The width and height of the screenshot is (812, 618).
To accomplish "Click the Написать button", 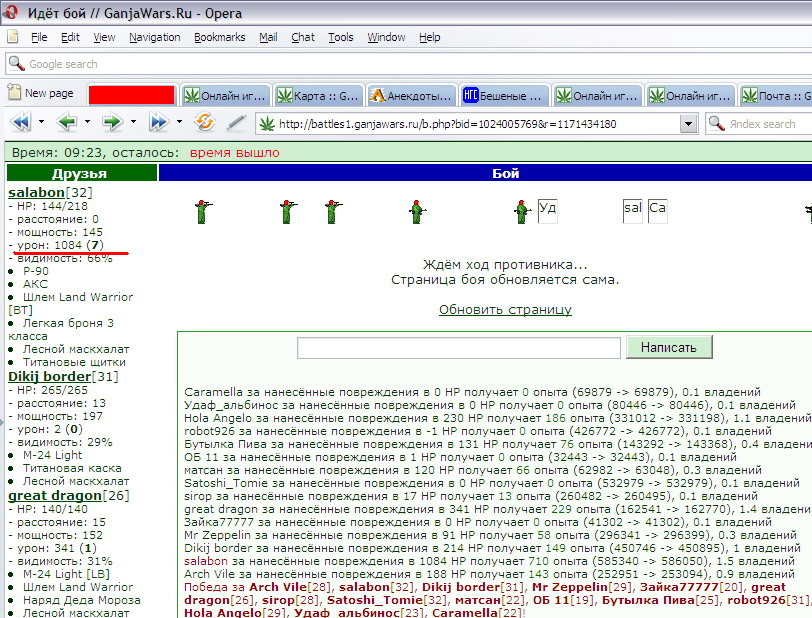I will click(x=669, y=347).
